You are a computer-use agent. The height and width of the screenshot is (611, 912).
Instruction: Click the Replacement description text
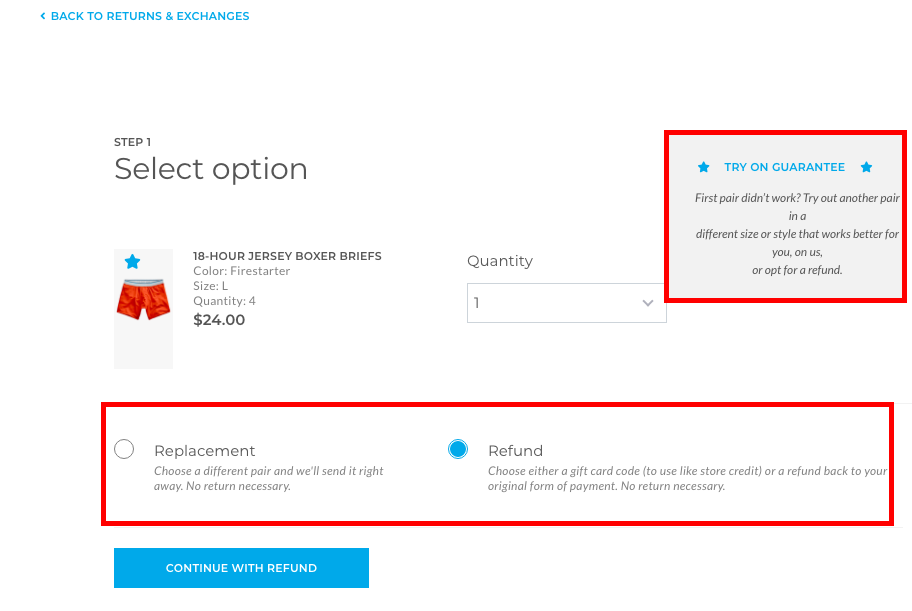[269, 478]
